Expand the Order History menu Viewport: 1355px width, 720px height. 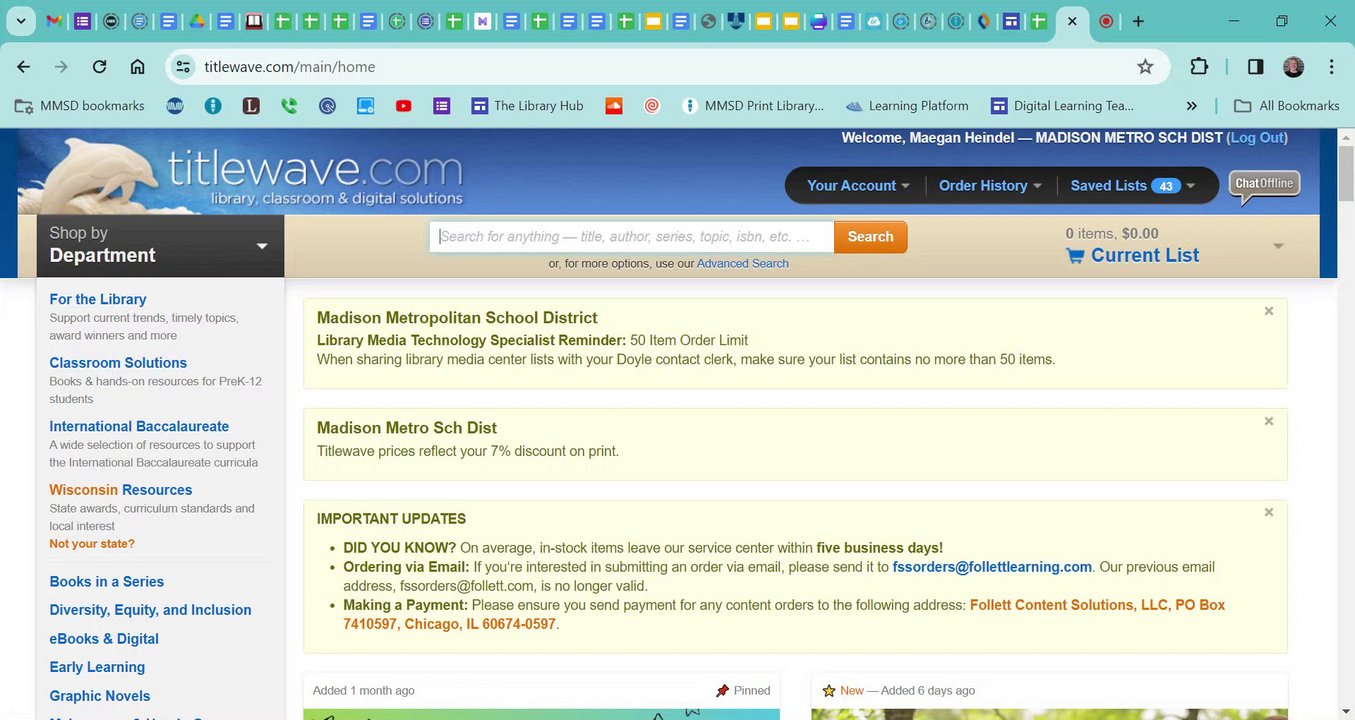tap(990, 186)
